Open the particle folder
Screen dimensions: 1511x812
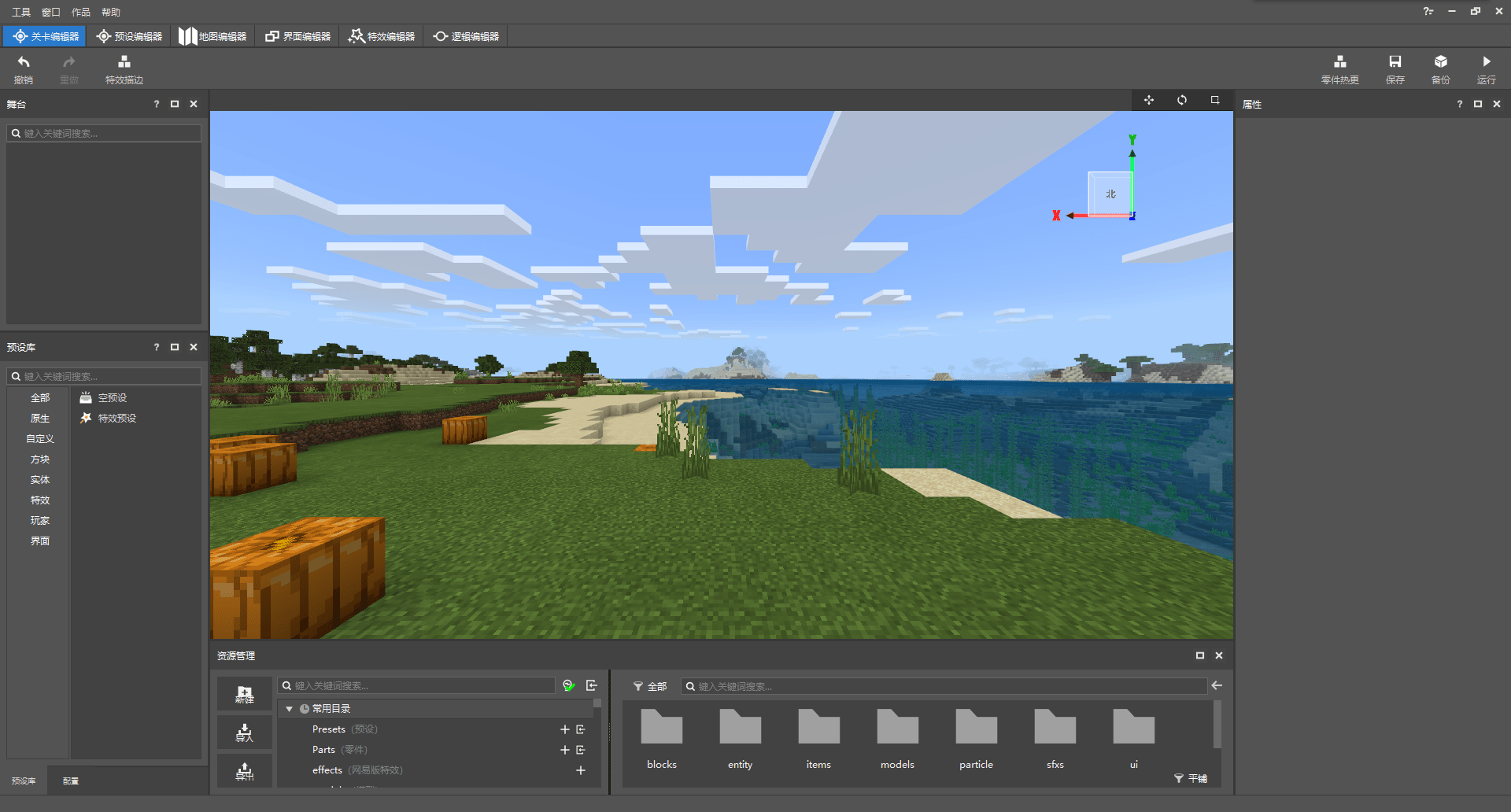(x=977, y=739)
